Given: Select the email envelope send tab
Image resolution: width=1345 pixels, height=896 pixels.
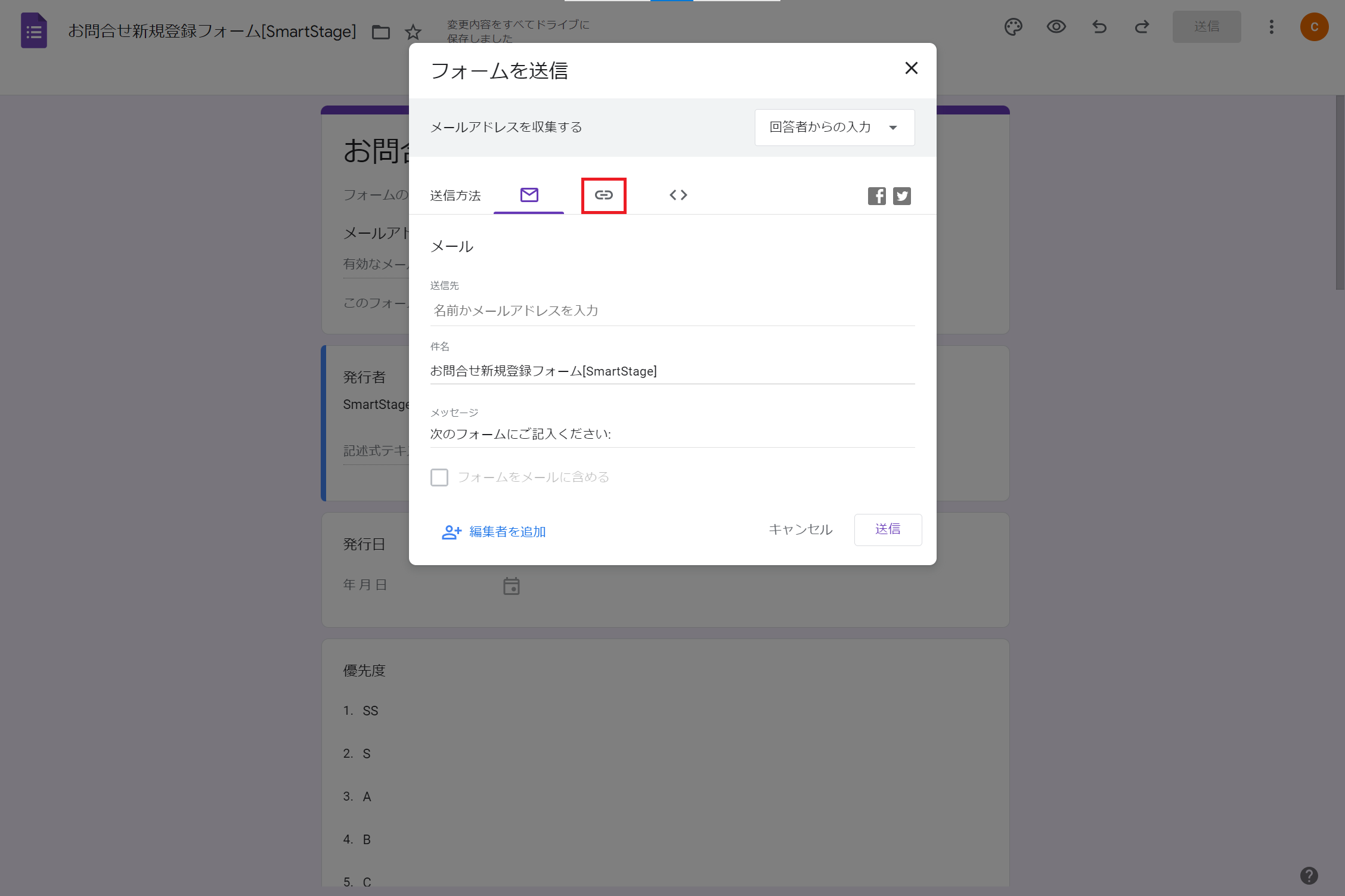Looking at the screenshot, I should coord(529,195).
